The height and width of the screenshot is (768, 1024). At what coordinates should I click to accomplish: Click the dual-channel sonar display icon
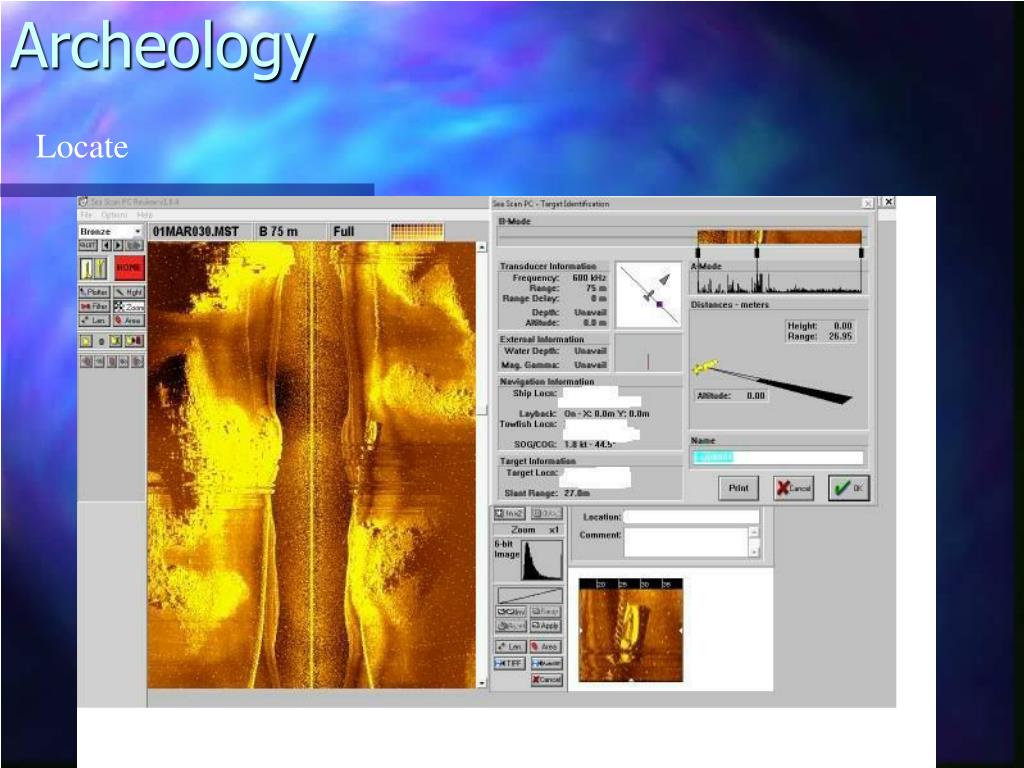(x=94, y=268)
